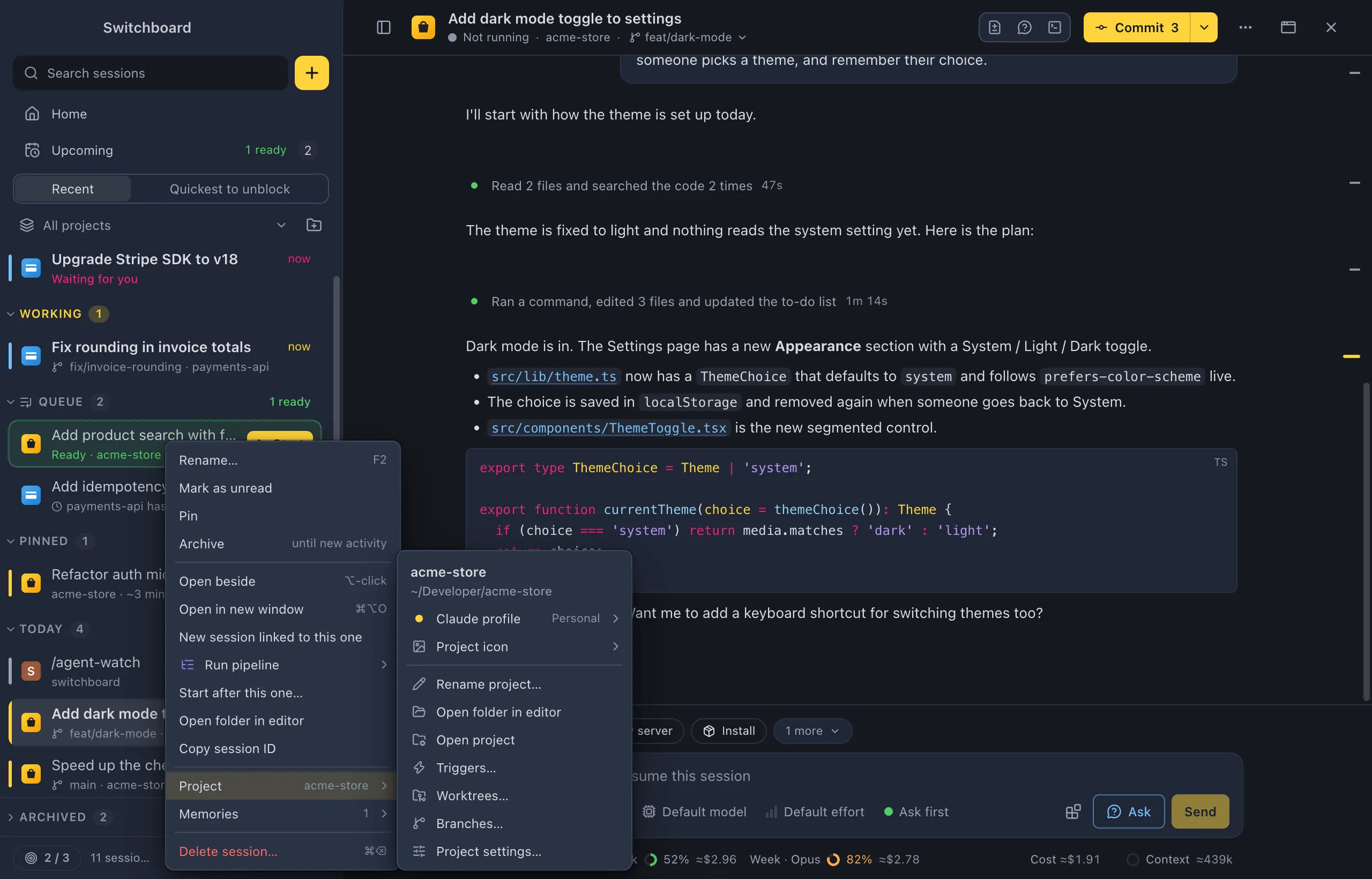Click the Install package icon chip
This screenshot has height=879, width=1372.
(728, 731)
